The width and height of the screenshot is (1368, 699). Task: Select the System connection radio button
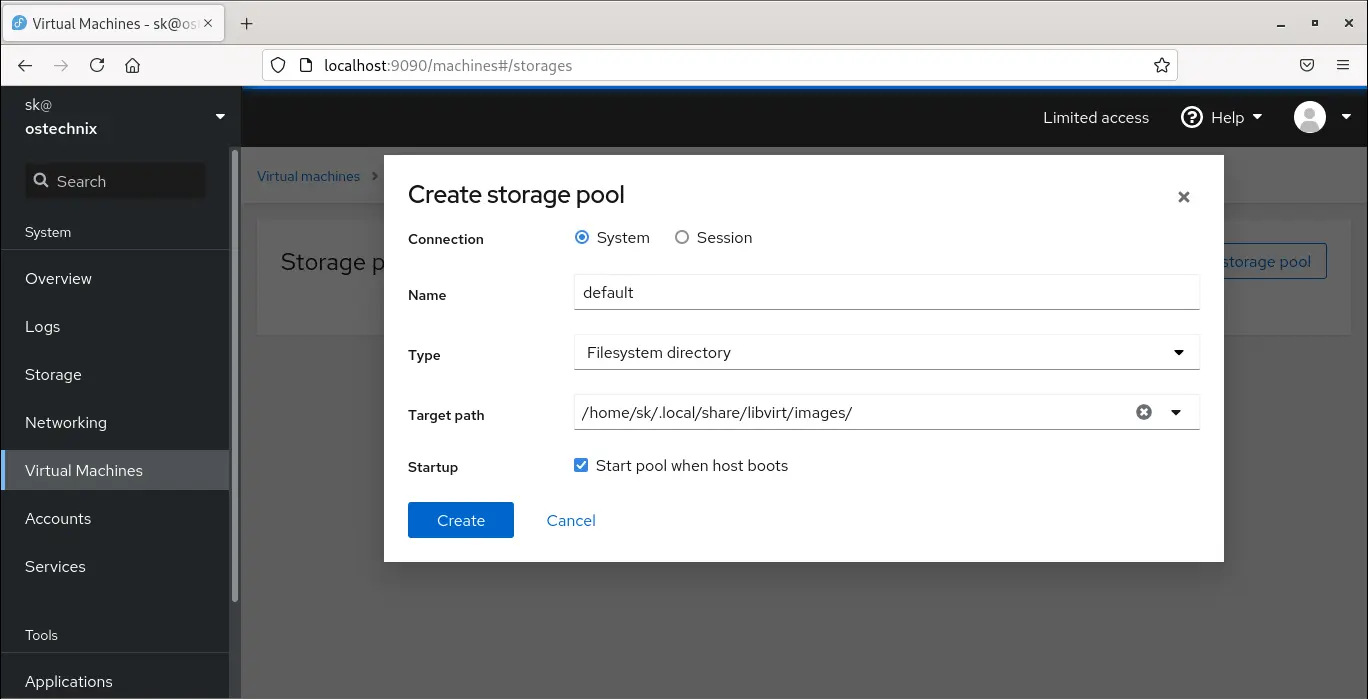[x=582, y=238]
